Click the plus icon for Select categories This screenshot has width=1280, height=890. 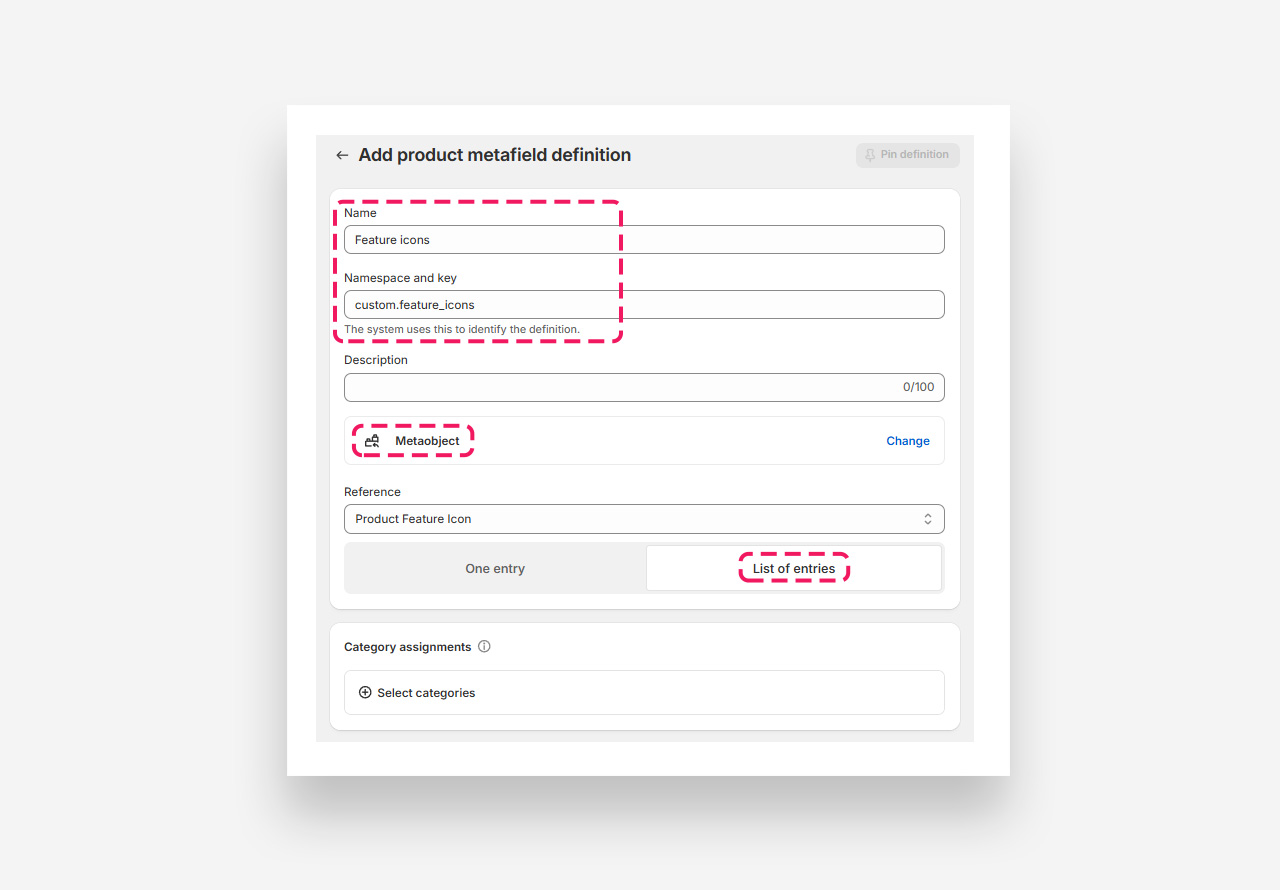[x=365, y=693]
